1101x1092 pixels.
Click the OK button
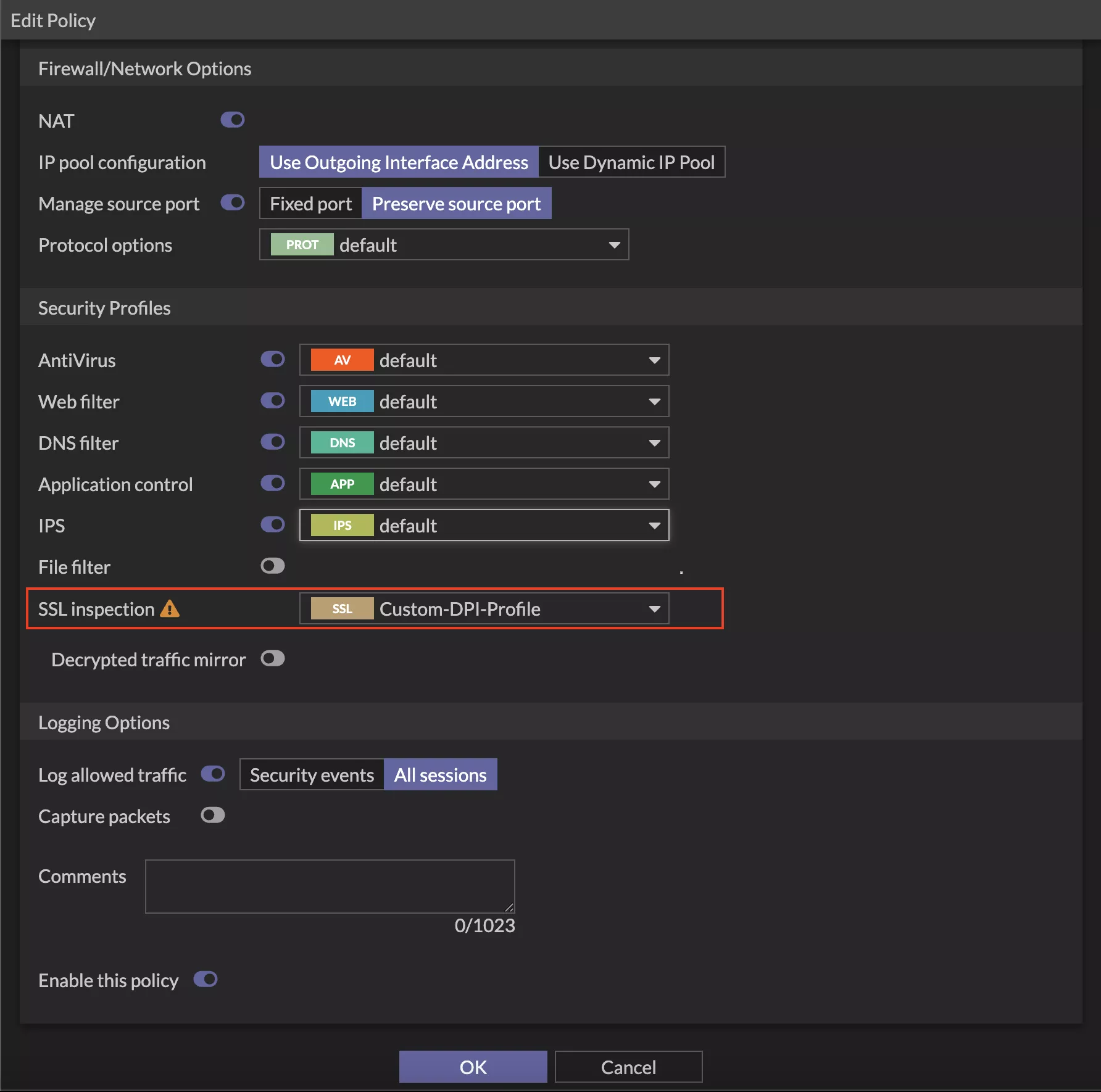tap(473, 1067)
